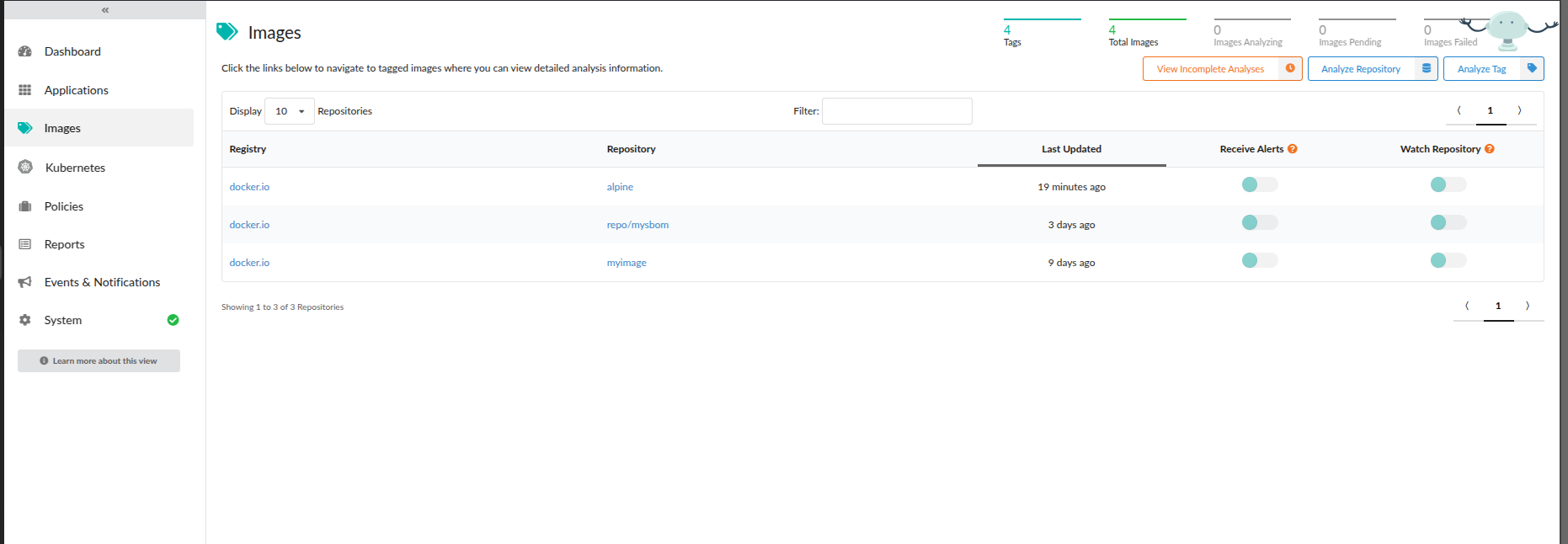Sort the table by Last Updated column
Viewport: 1568px width, 544px height.
click(1071, 149)
